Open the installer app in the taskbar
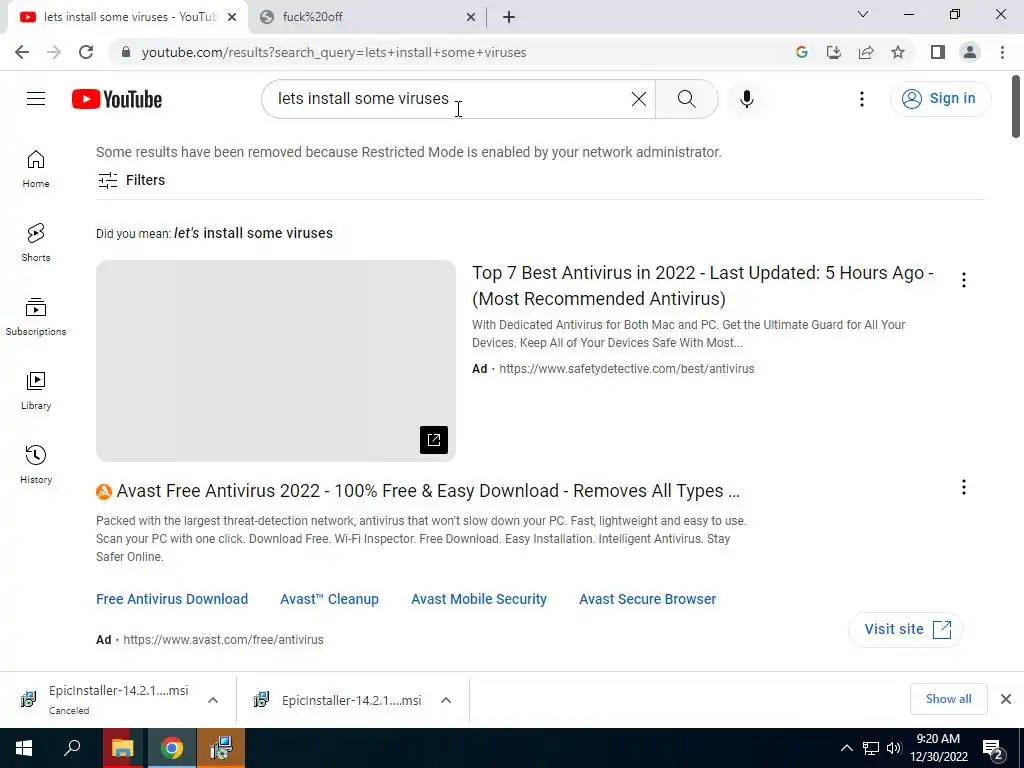Screen dimensions: 1024x768 (x=221, y=748)
